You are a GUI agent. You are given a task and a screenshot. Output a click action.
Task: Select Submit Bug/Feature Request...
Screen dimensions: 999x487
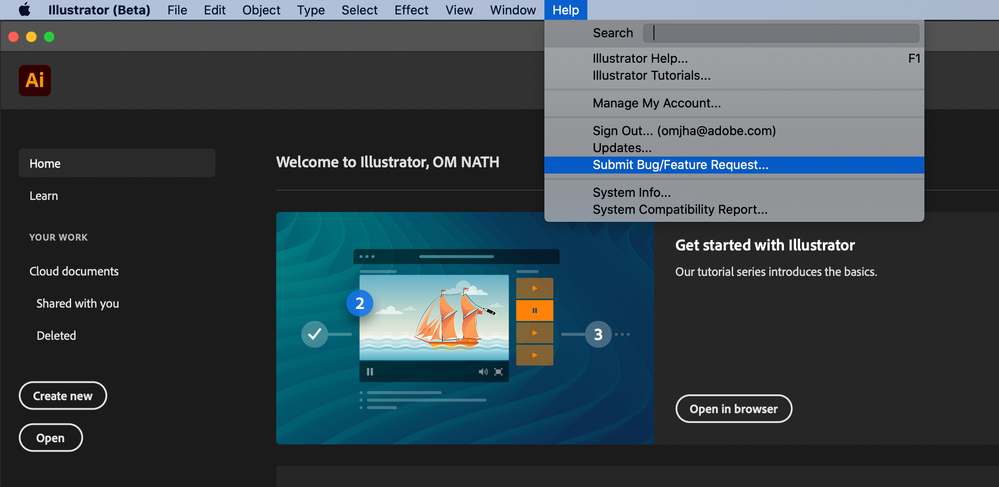point(734,164)
